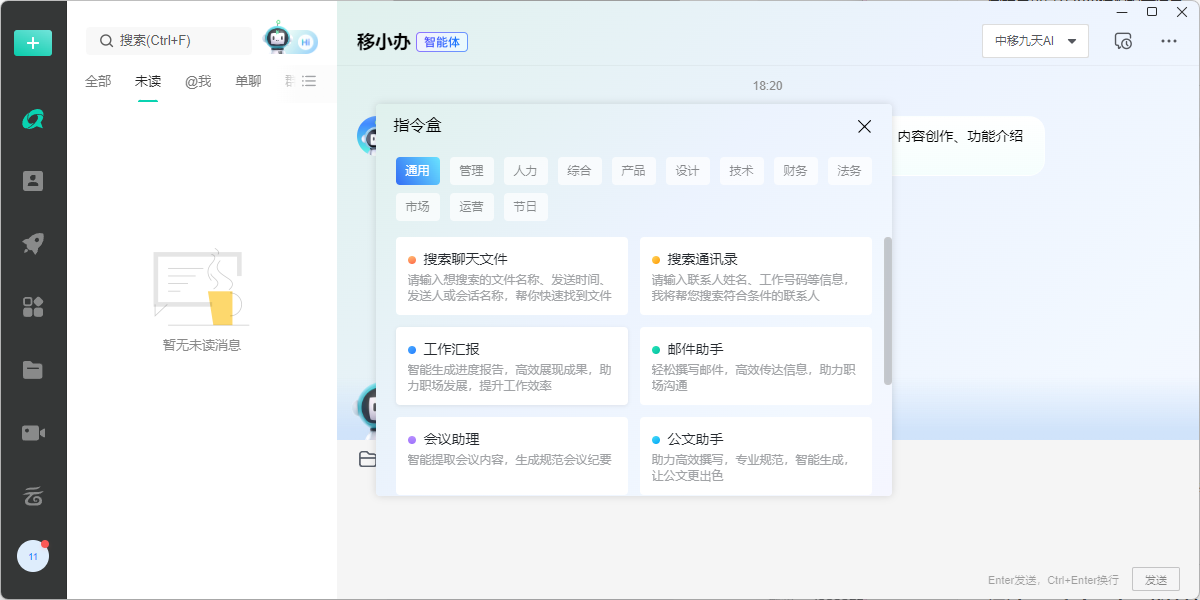Open the 中移九天AI model dropdown
Image resolution: width=1200 pixels, height=600 pixels.
click(x=1035, y=41)
